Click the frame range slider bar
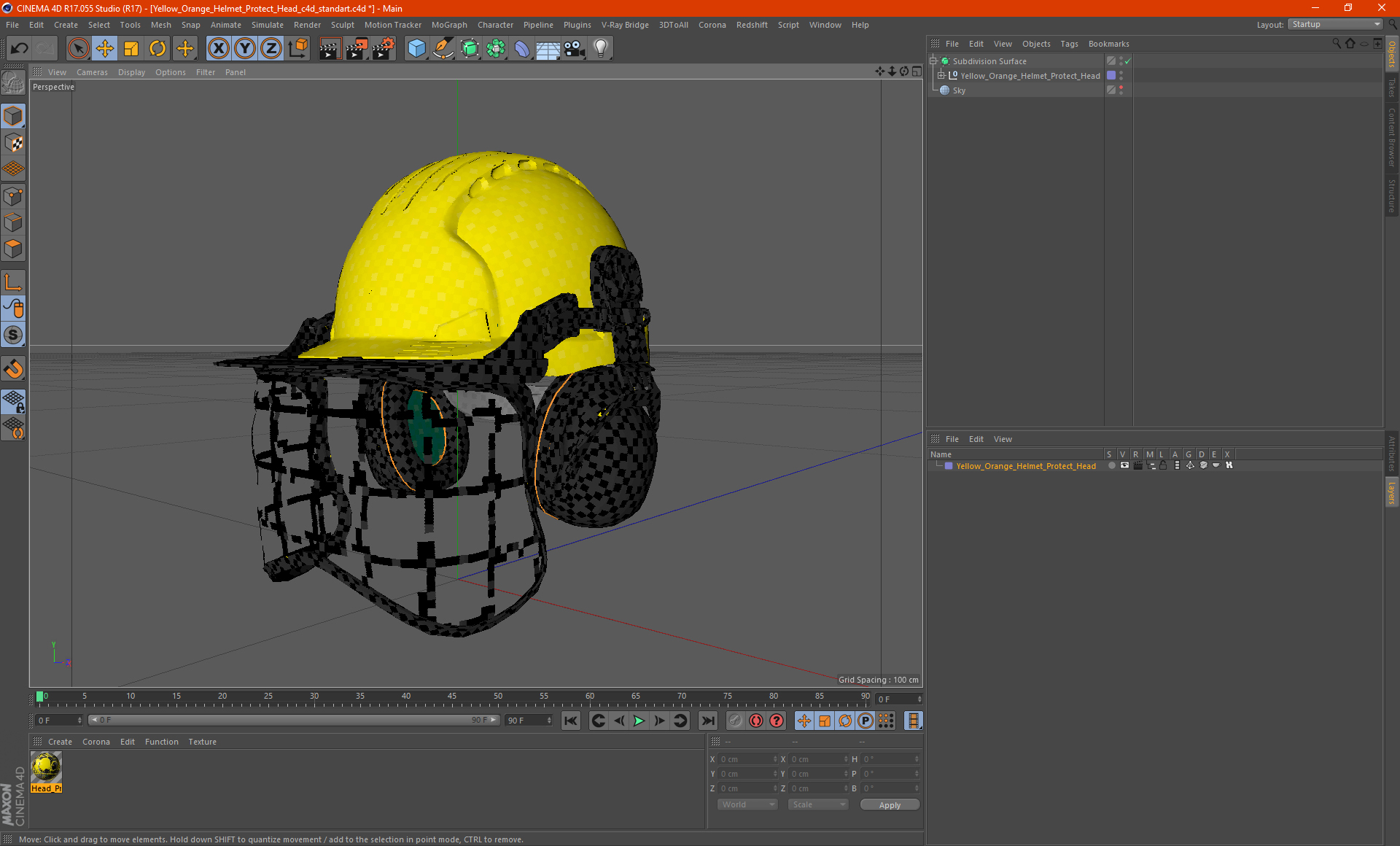Image resolution: width=1400 pixels, height=846 pixels. [294, 721]
